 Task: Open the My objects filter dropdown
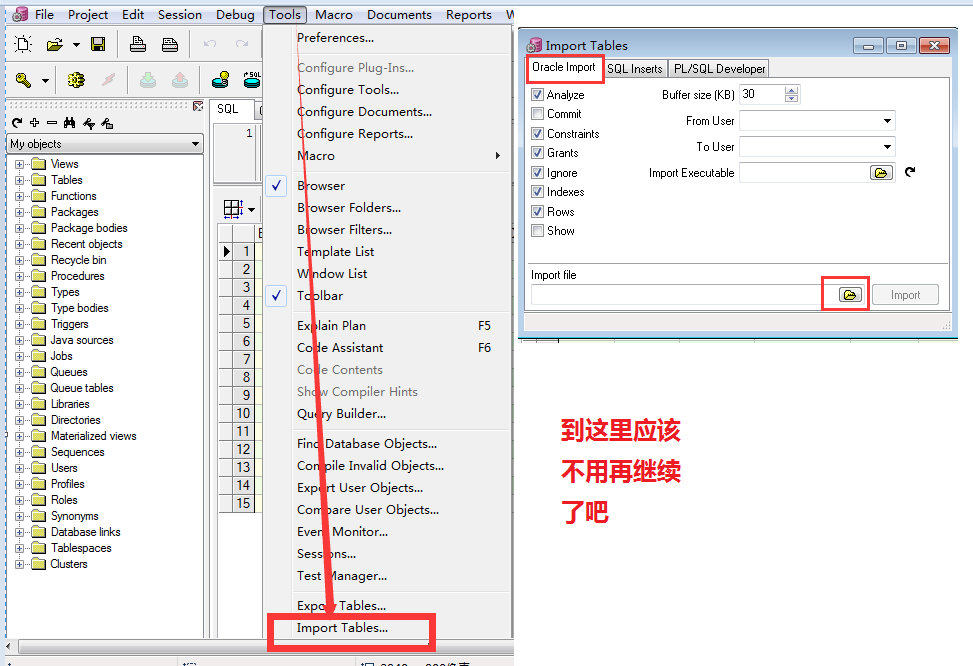coord(195,144)
